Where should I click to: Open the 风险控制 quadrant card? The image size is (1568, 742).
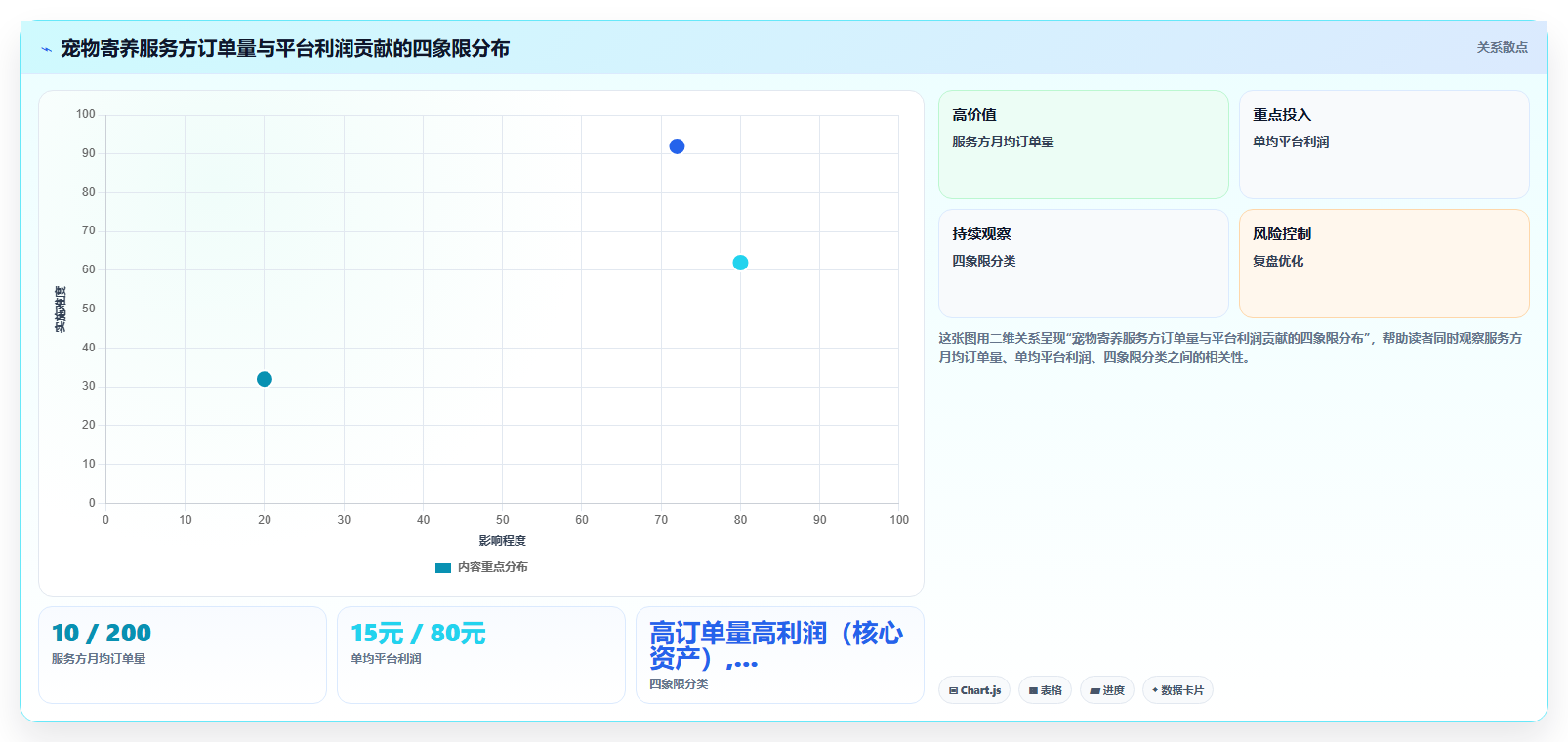(1384, 264)
